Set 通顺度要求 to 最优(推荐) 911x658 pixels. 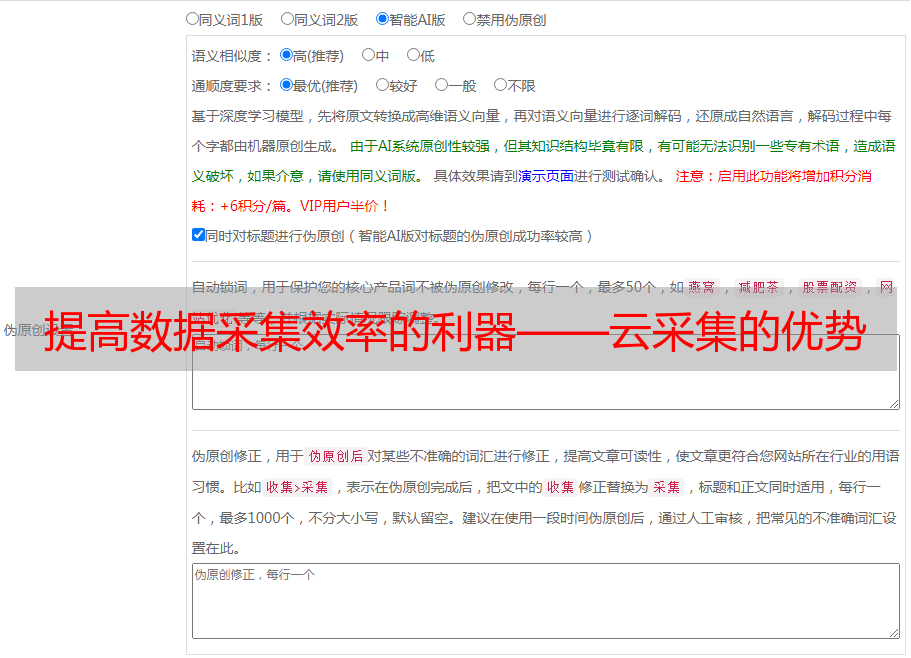click(286, 85)
